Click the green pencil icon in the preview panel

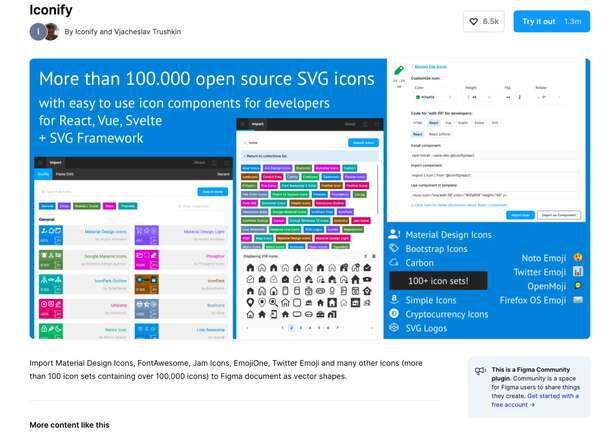(x=399, y=70)
